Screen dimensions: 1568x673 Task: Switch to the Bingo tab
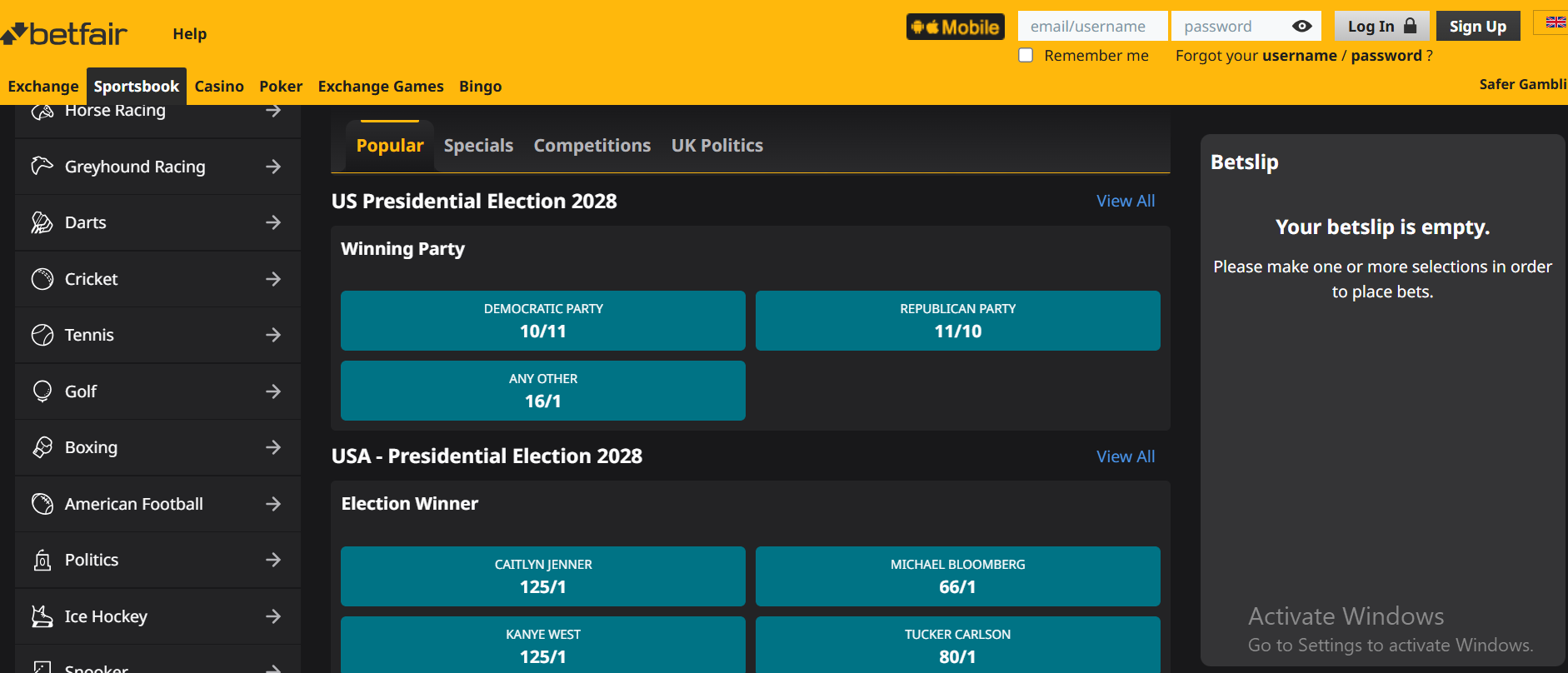tap(481, 87)
